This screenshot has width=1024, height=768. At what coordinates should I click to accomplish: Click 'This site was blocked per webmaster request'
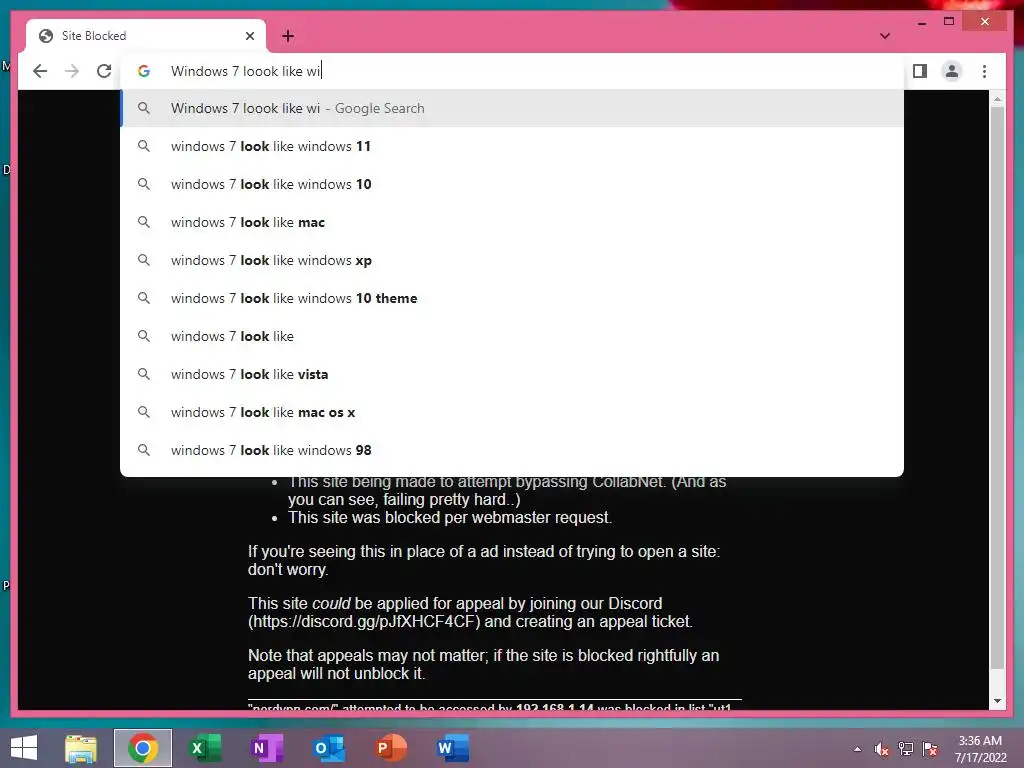(x=450, y=517)
